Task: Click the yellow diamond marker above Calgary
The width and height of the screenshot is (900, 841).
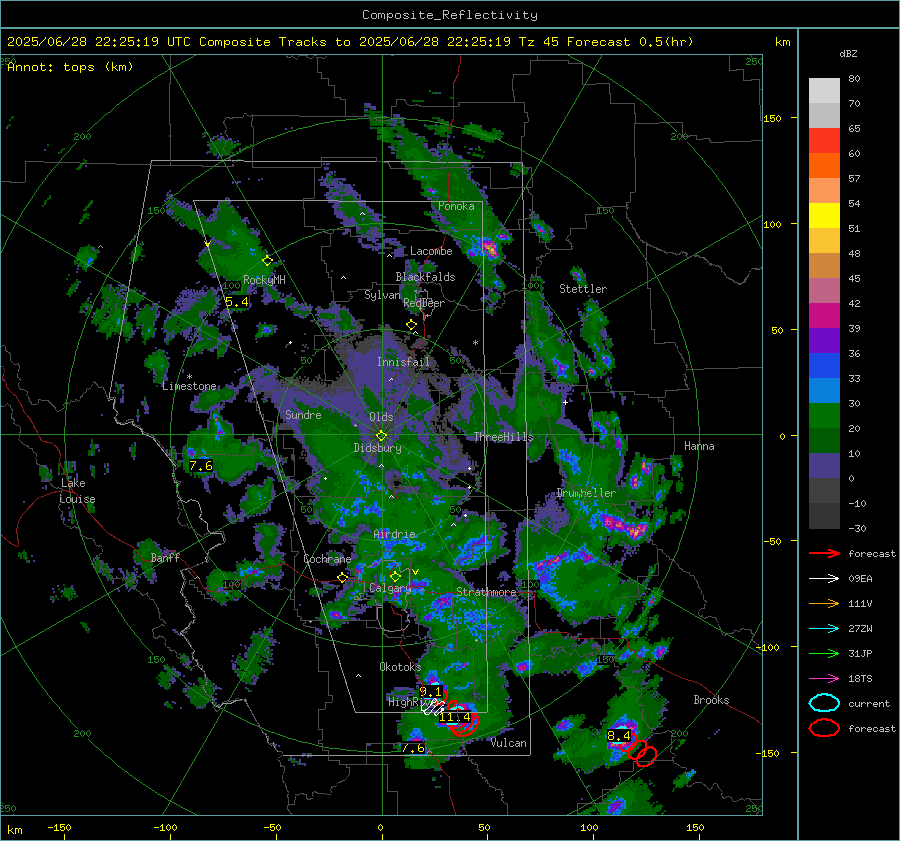Action: (x=395, y=576)
